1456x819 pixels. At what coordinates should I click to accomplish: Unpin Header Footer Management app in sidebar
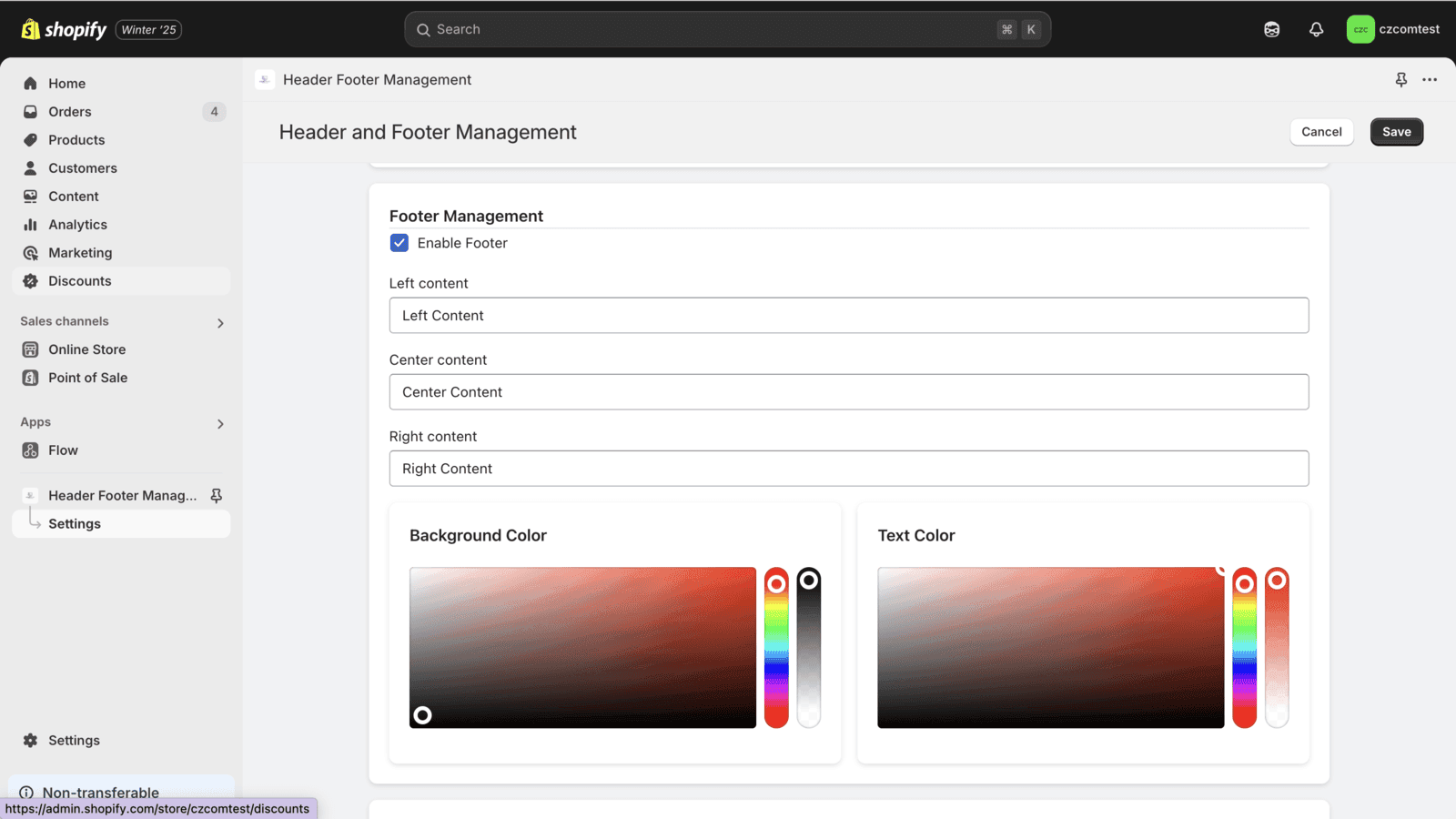pos(217,495)
